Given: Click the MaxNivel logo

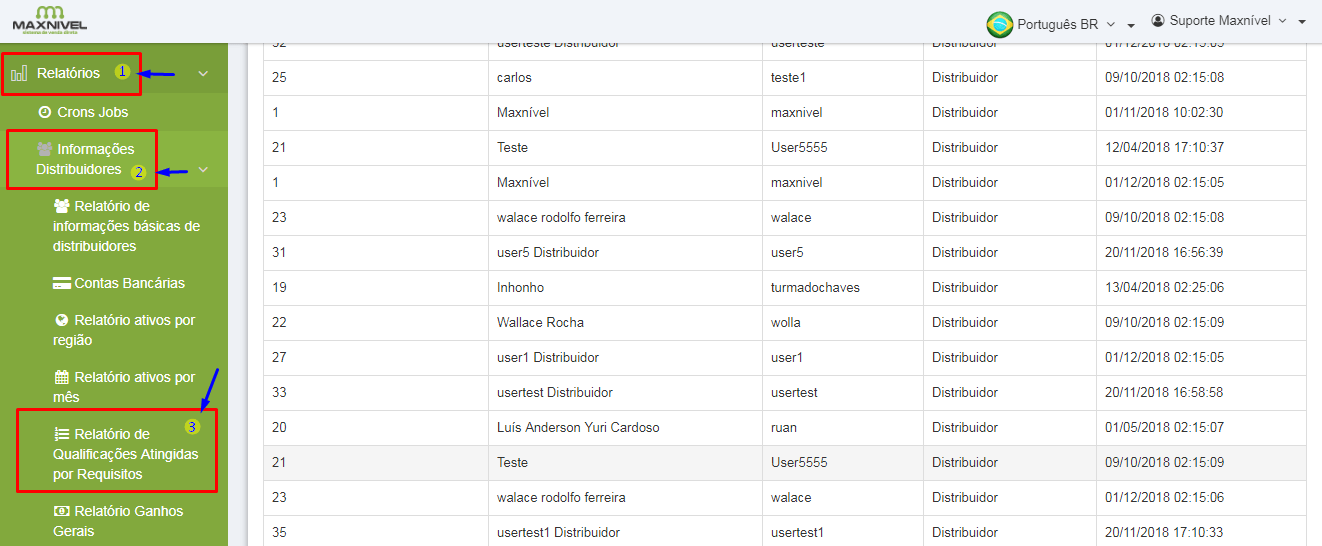Looking at the screenshot, I should (49, 20).
